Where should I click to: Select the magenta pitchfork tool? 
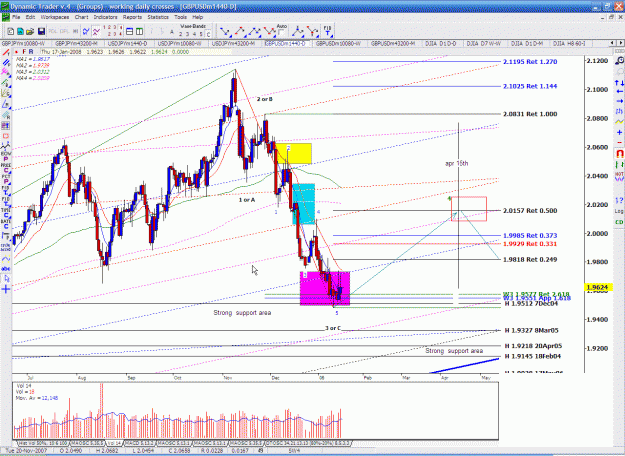(x=6, y=72)
